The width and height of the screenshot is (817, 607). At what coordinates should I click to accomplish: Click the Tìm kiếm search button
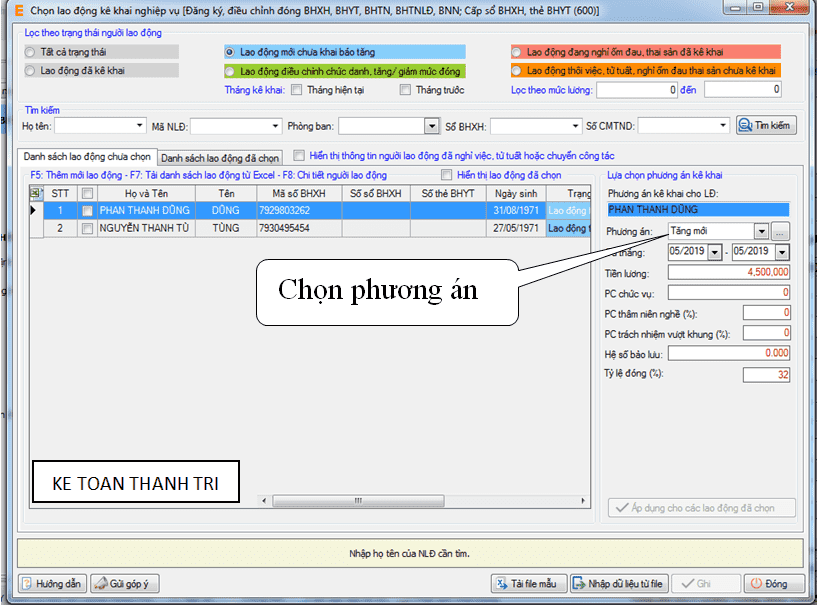point(765,126)
